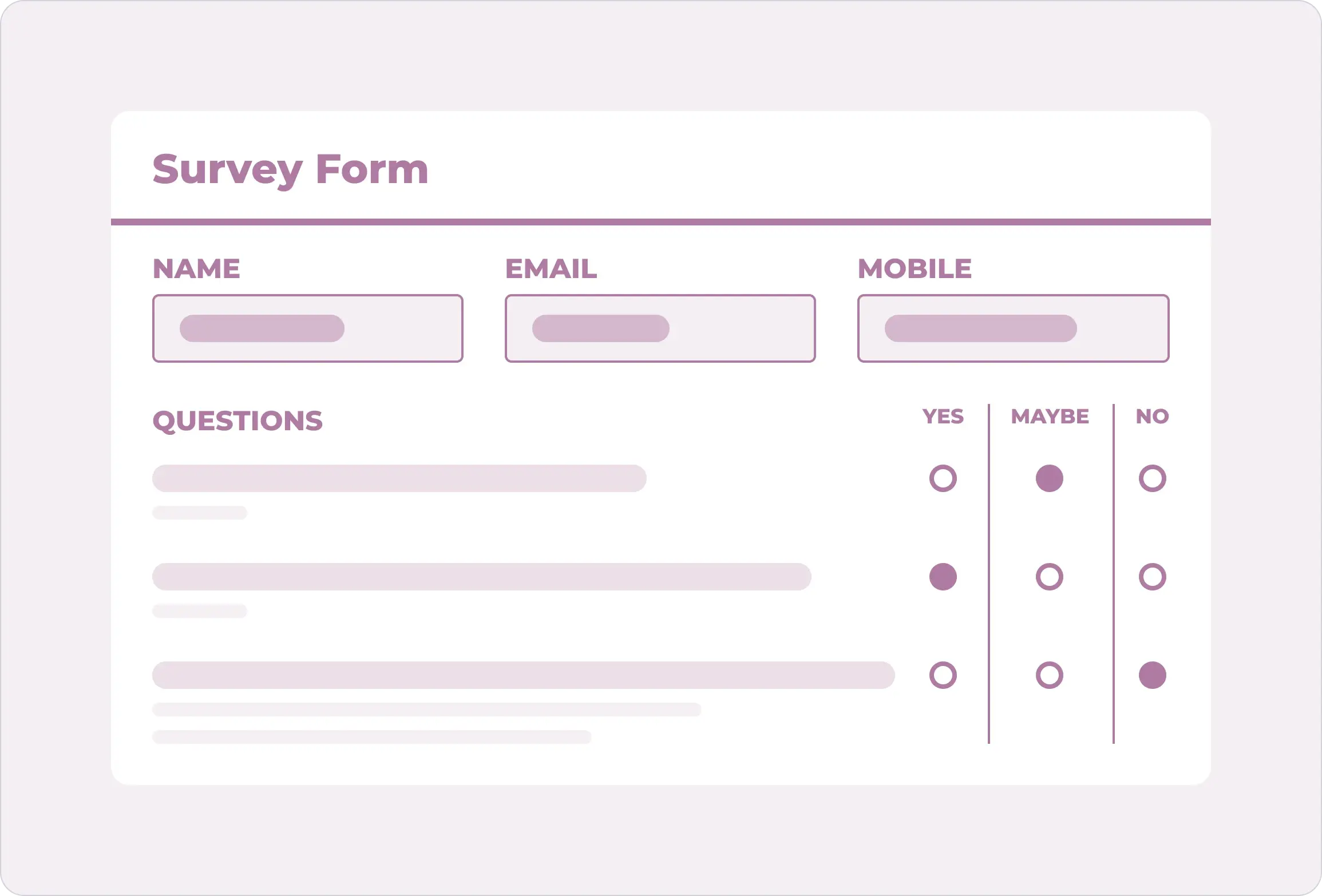Screen dimensions: 1322x896
Task: Click the NO column header
Action: [x=1153, y=416]
